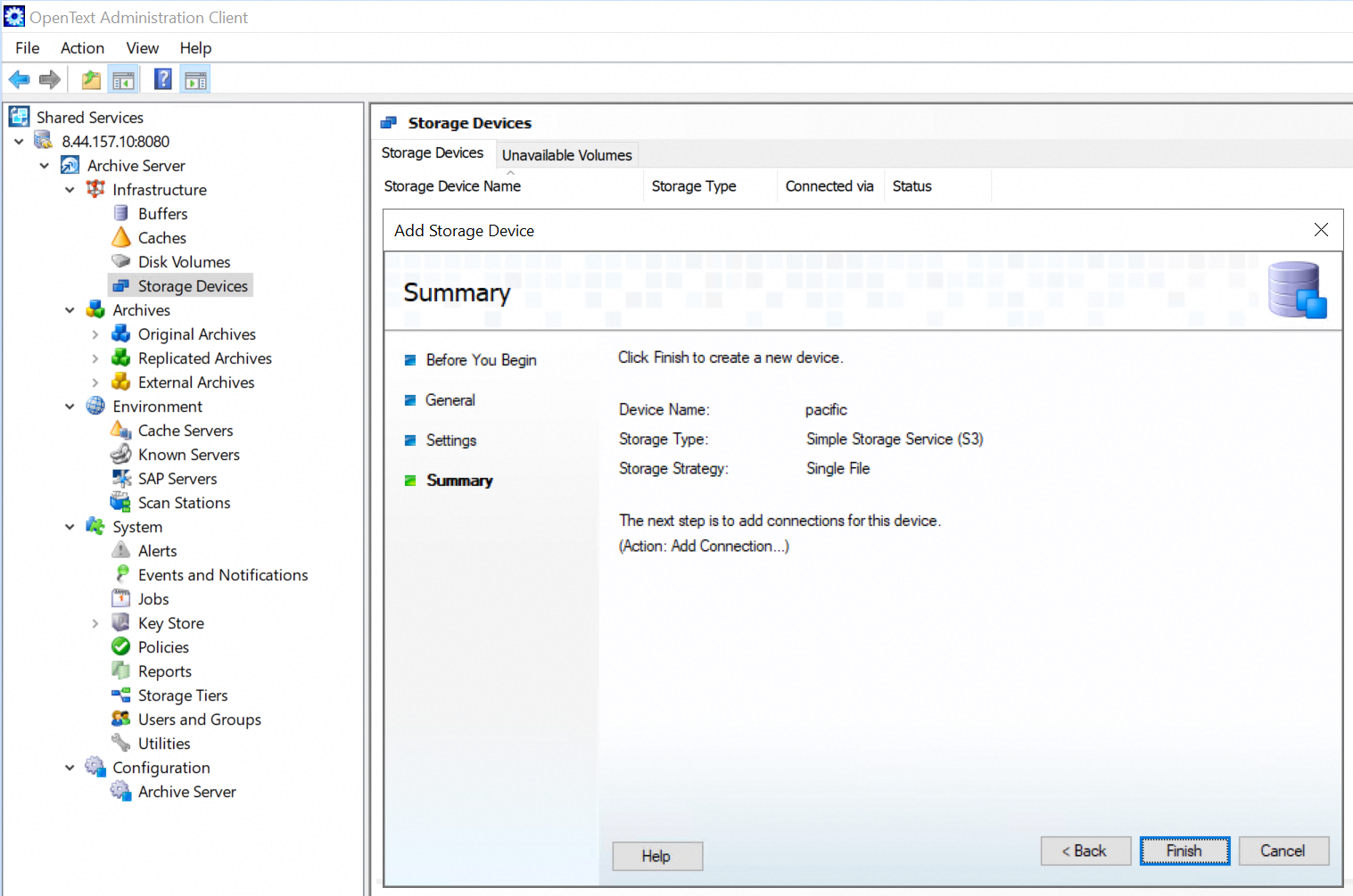Click the Cache Servers icon
The height and width of the screenshot is (896, 1353).
(120, 430)
